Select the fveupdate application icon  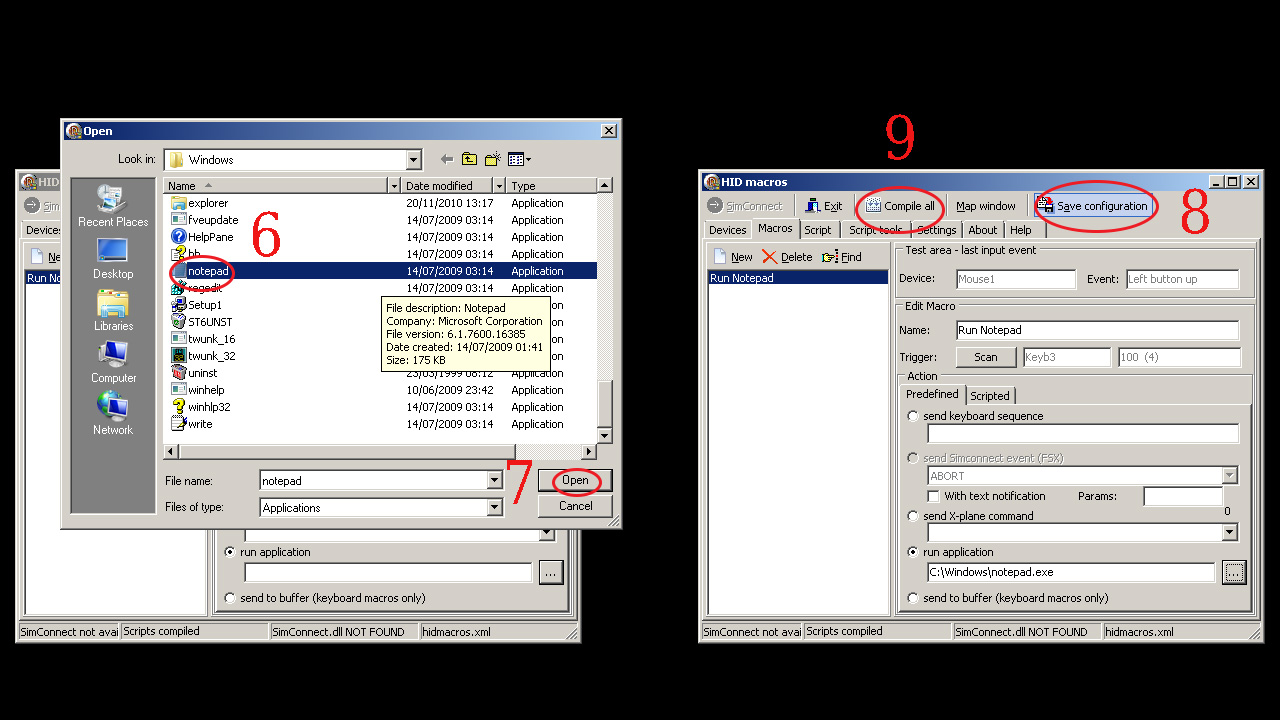179,220
